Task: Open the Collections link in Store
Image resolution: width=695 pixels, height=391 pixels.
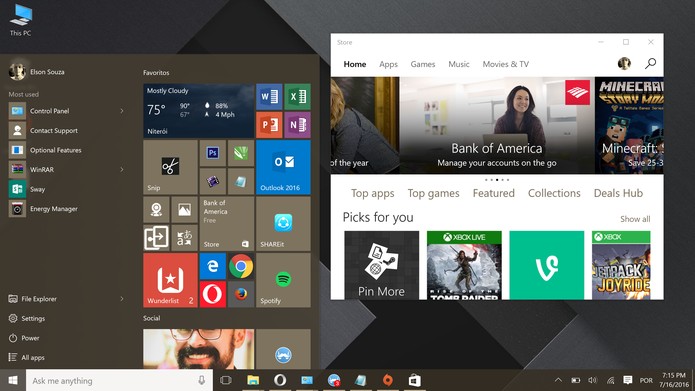Action: click(554, 193)
